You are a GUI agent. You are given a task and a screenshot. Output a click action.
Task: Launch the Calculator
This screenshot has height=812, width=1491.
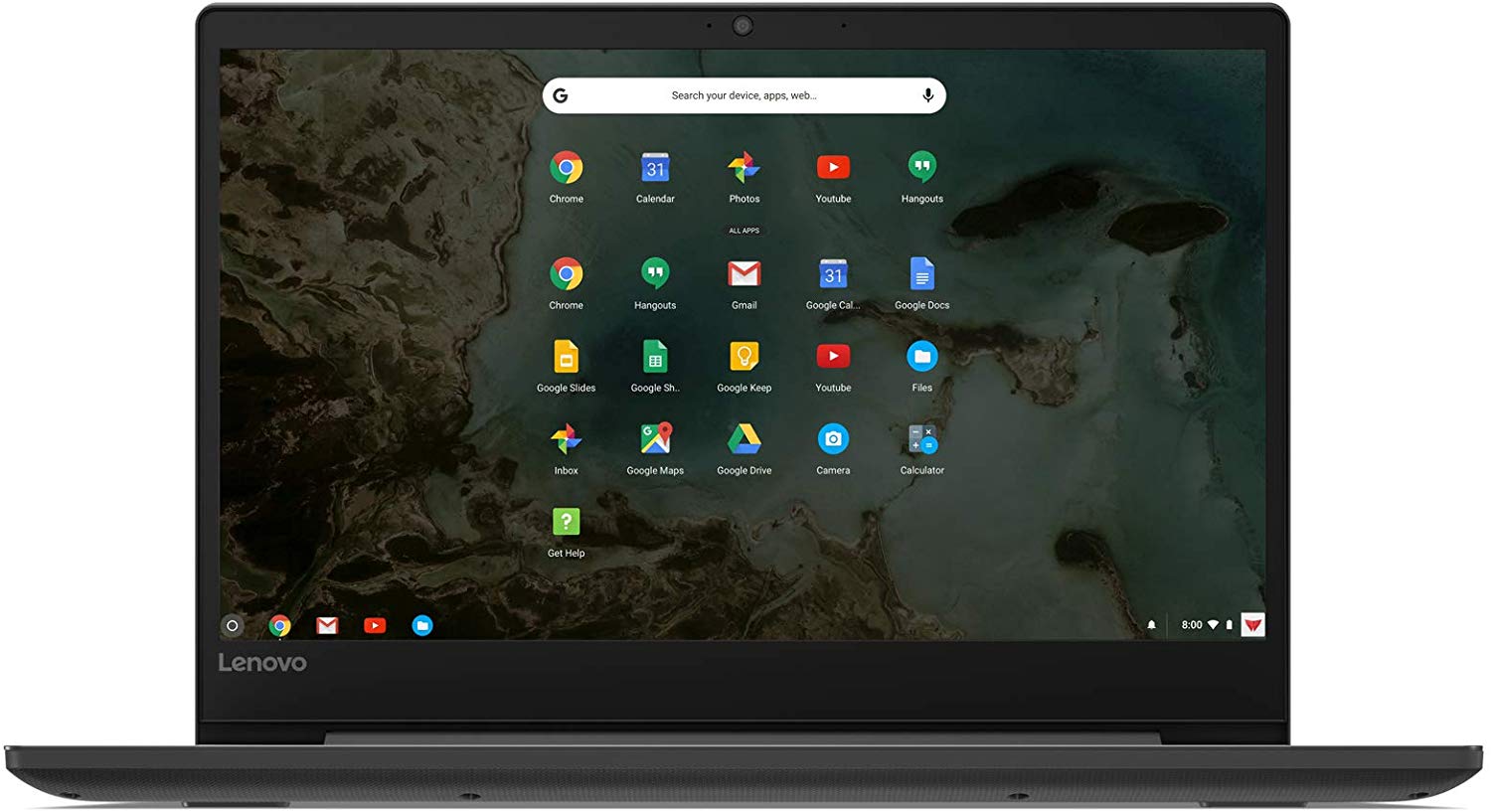921,439
